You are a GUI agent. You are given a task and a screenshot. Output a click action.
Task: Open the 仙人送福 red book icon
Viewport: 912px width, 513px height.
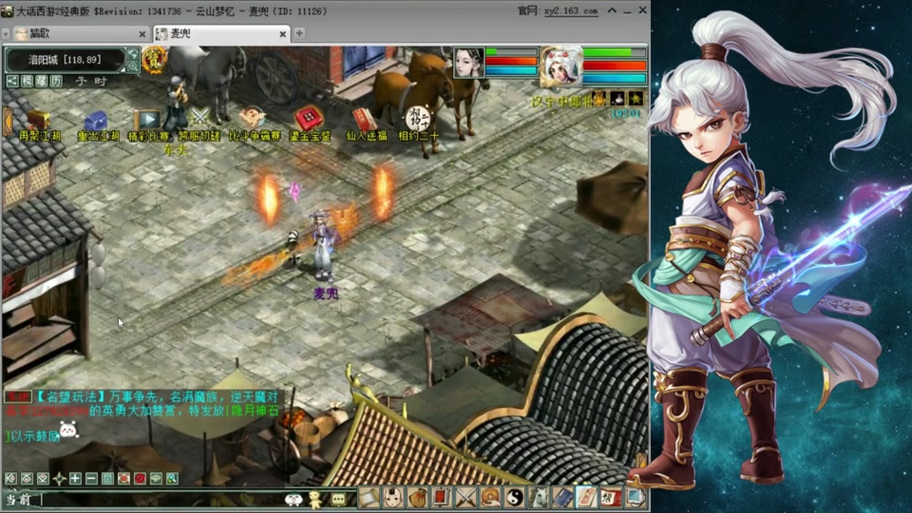364,119
